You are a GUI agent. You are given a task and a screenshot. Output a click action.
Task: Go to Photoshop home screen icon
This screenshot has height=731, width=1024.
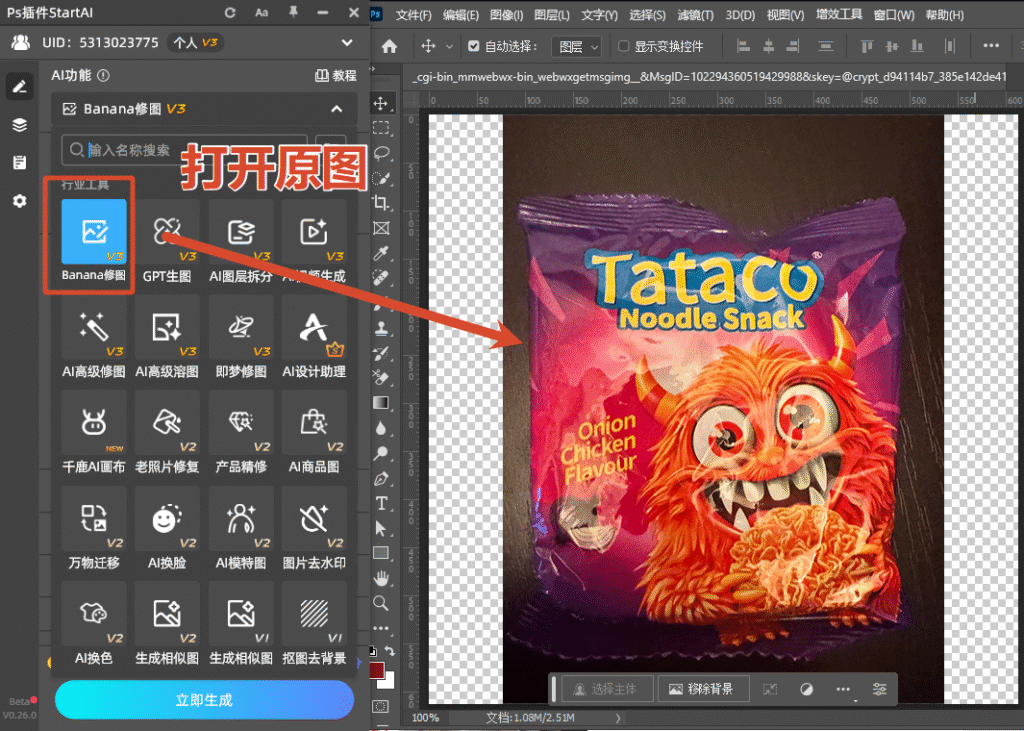389,46
